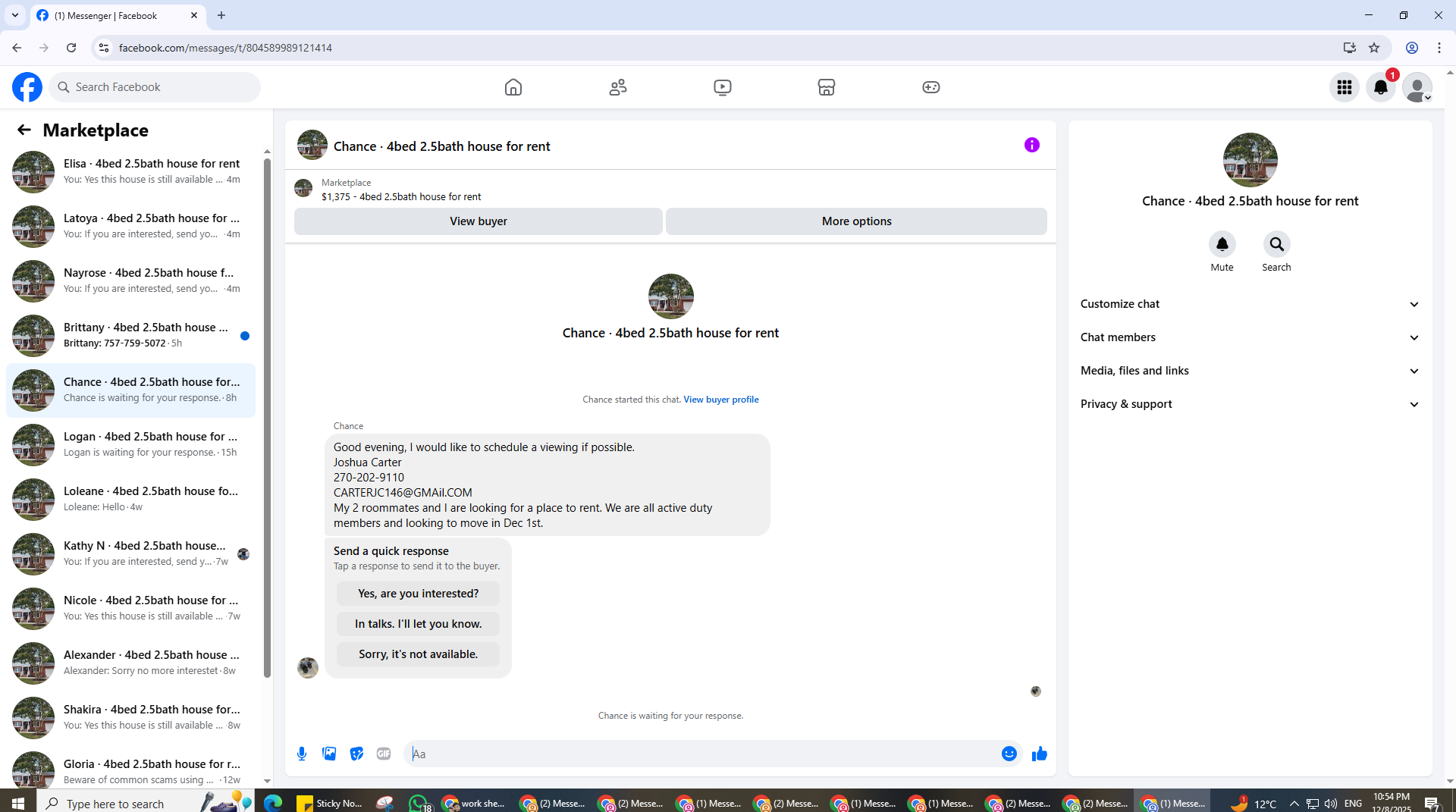1456x812 pixels.
Task: Choose a sticker icon
Action: point(356,754)
